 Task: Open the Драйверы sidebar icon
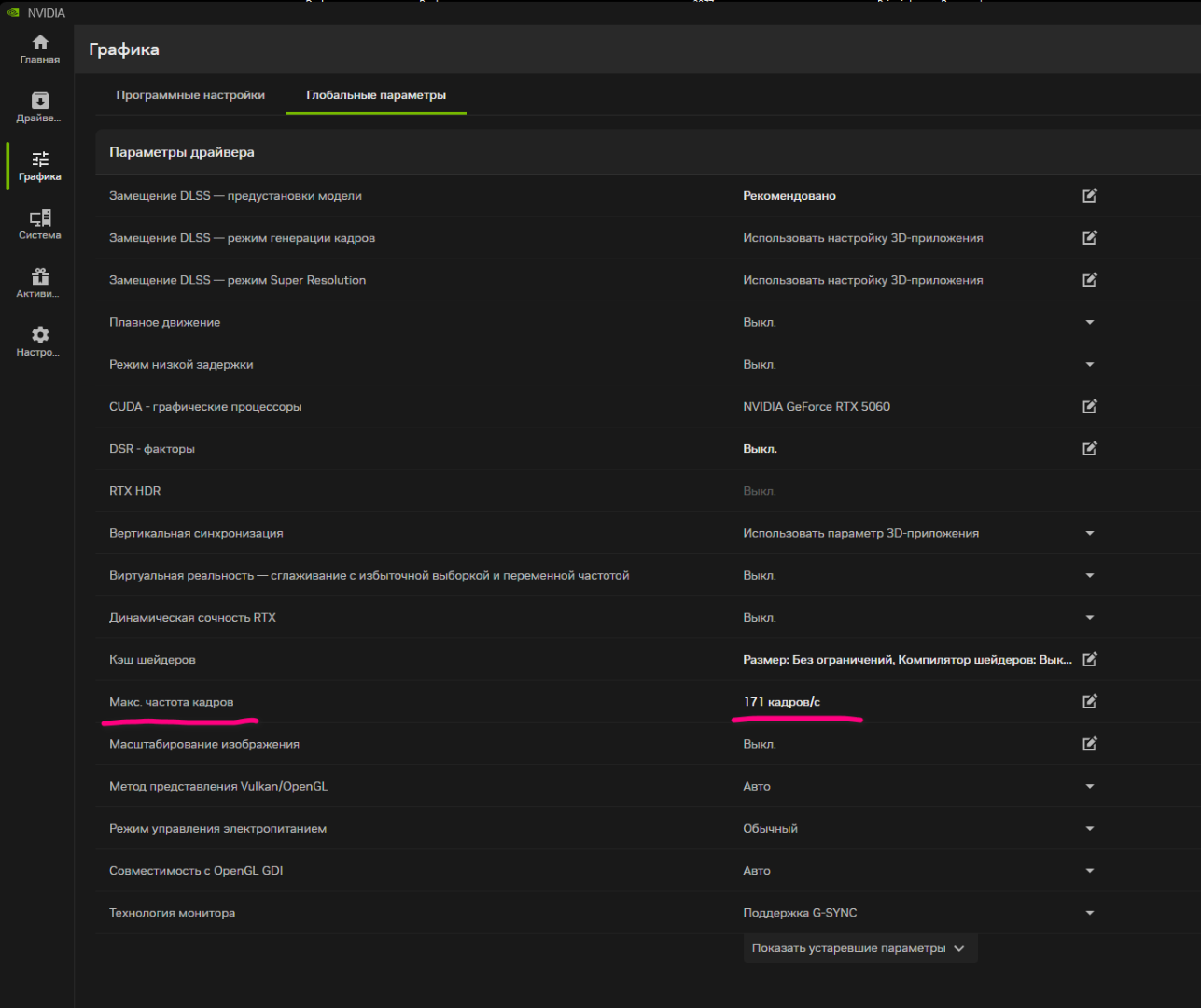click(39, 107)
